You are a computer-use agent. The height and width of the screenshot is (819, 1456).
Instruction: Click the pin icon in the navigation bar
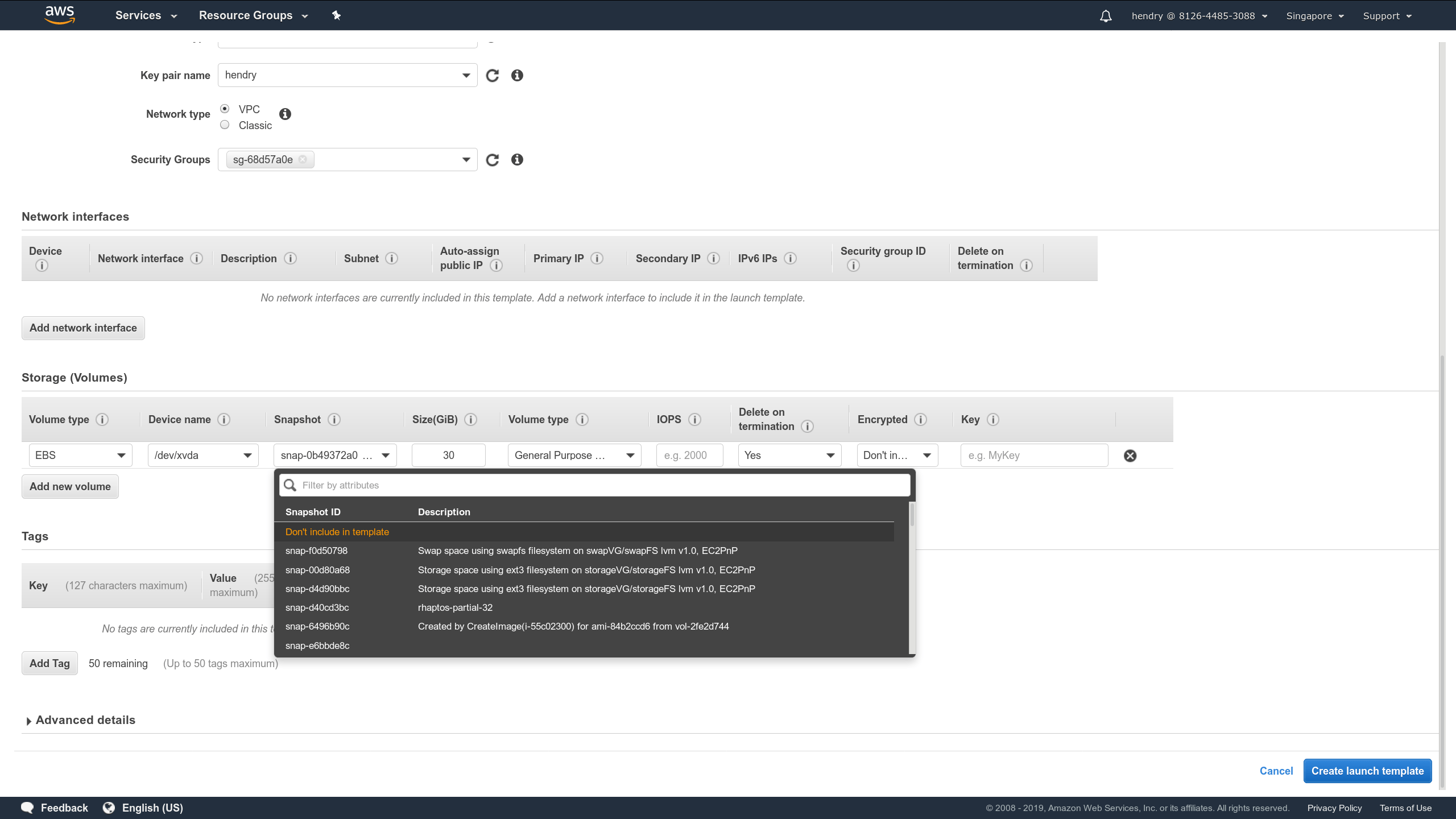click(336, 15)
